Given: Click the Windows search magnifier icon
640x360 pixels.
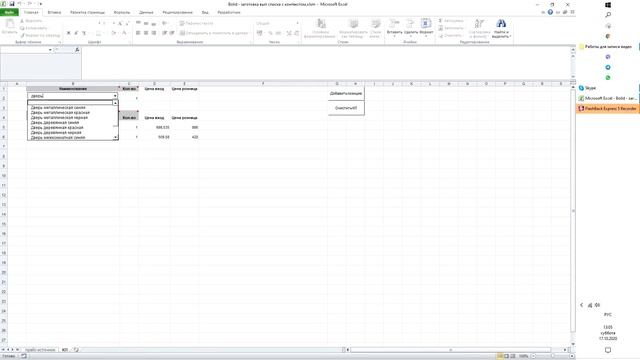Looking at the screenshot, I should [608, 15].
